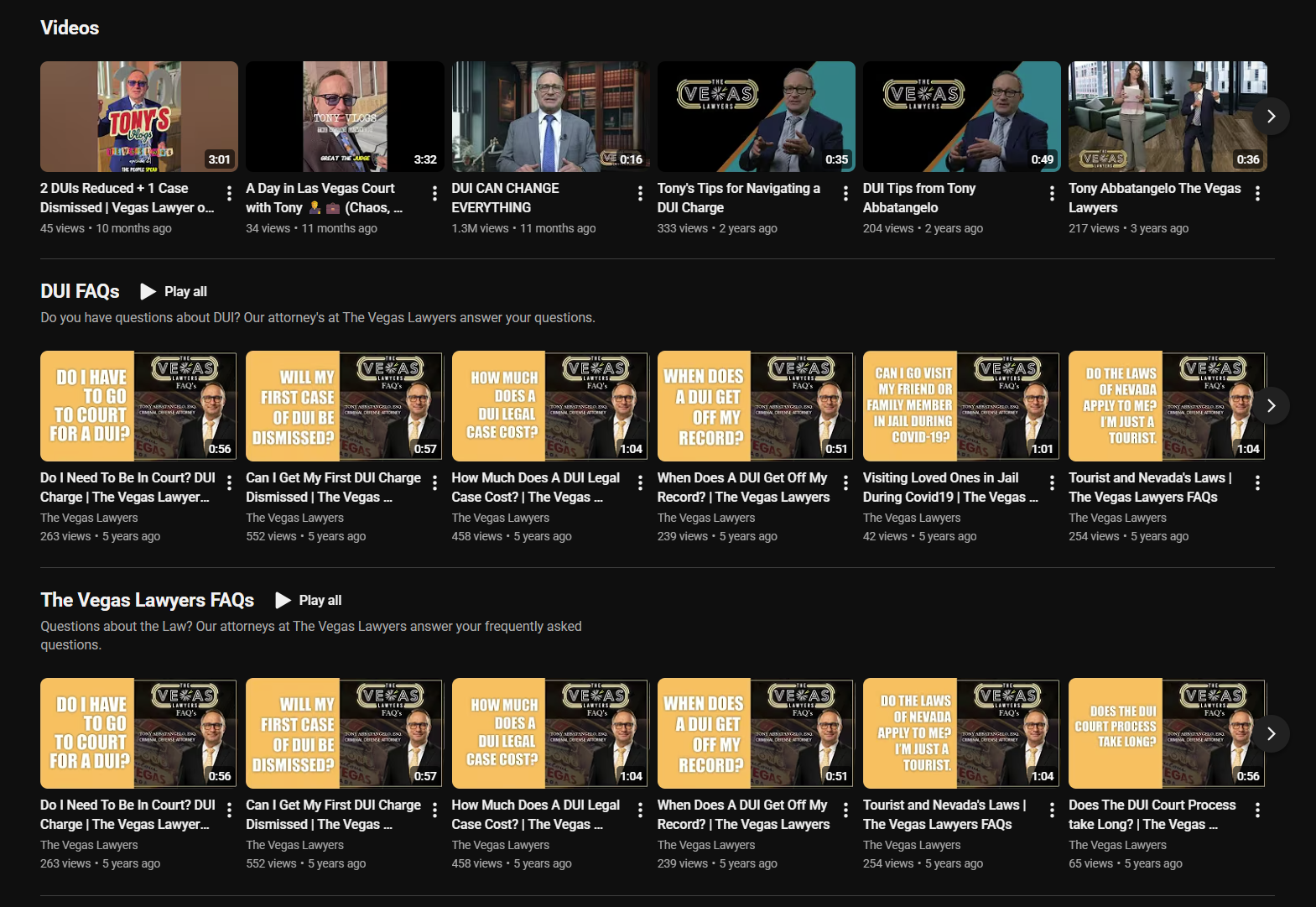Open options menu for 'DUI CAN CHANGE EVERYTHING'
The image size is (1316, 907).
pos(640,194)
